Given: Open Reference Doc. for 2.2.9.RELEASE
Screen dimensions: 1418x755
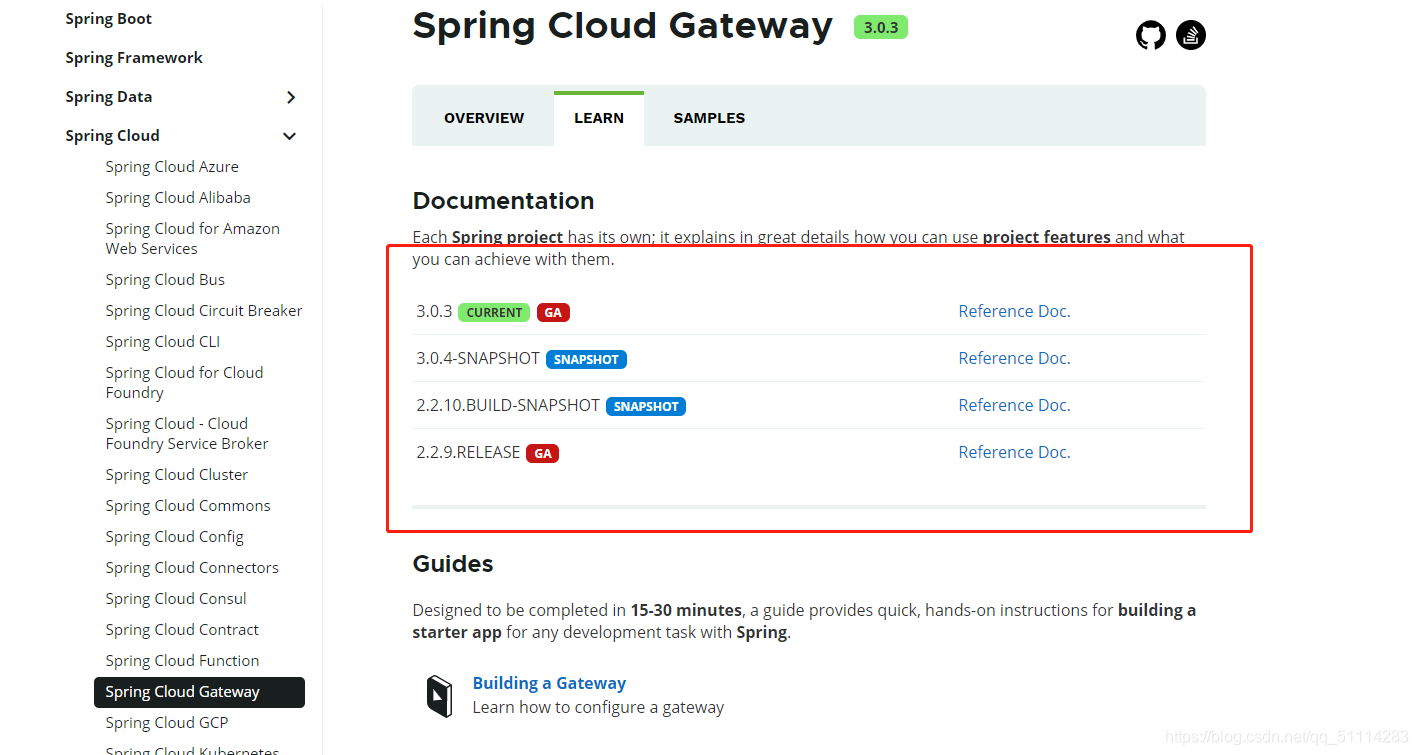Looking at the screenshot, I should click(1014, 452).
